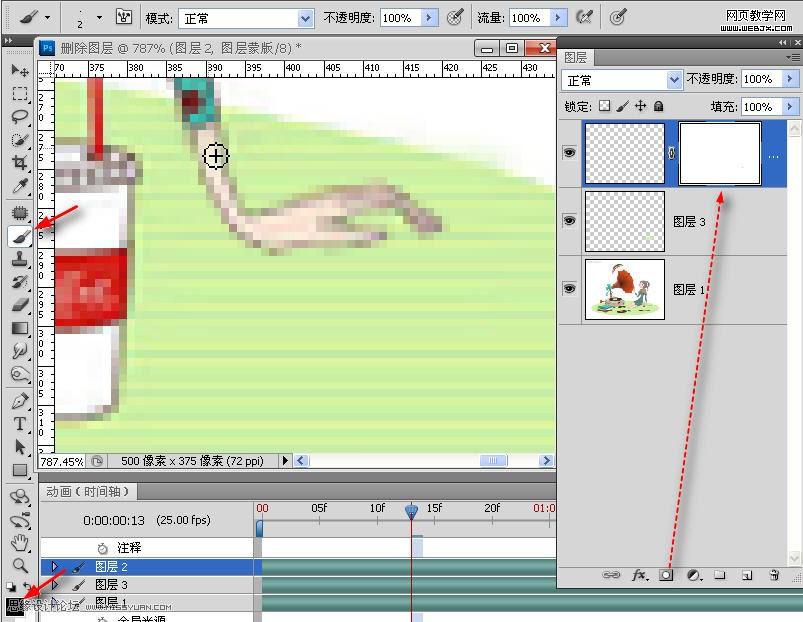Create a new adjustment layer
The width and height of the screenshot is (803, 622).
693,575
